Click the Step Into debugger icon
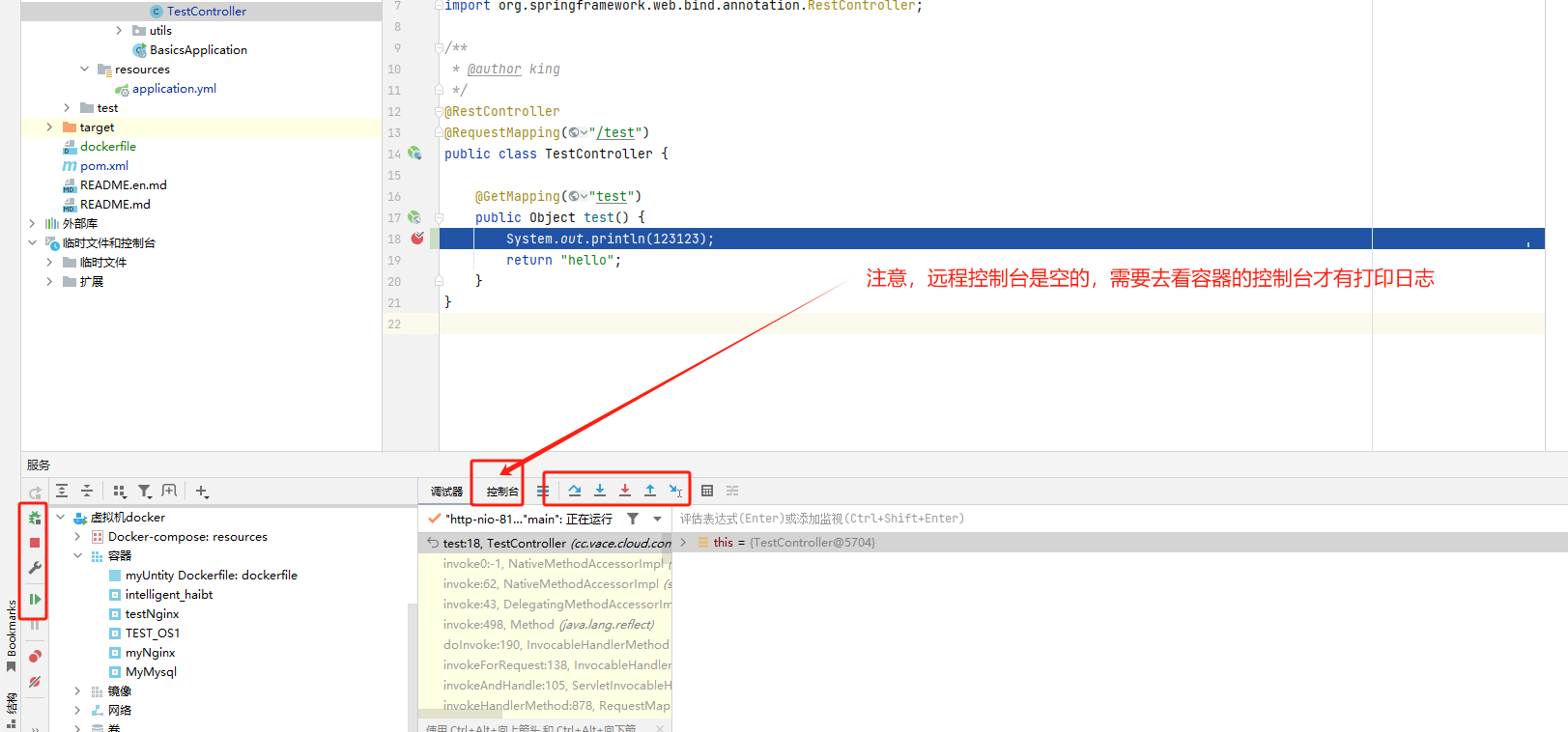 point(600,491)
